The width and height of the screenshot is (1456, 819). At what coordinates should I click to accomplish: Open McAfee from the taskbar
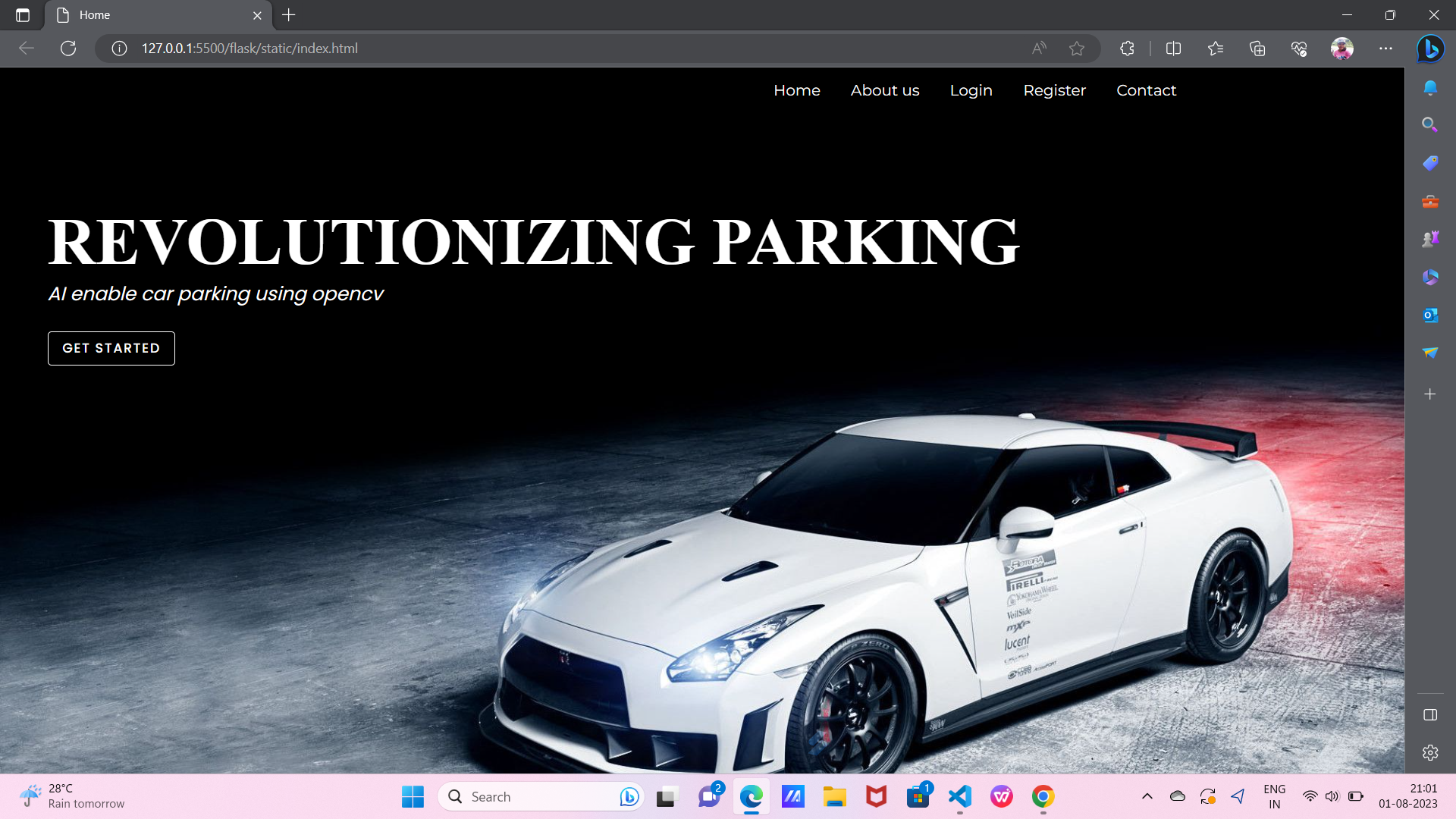click(876, 796)
